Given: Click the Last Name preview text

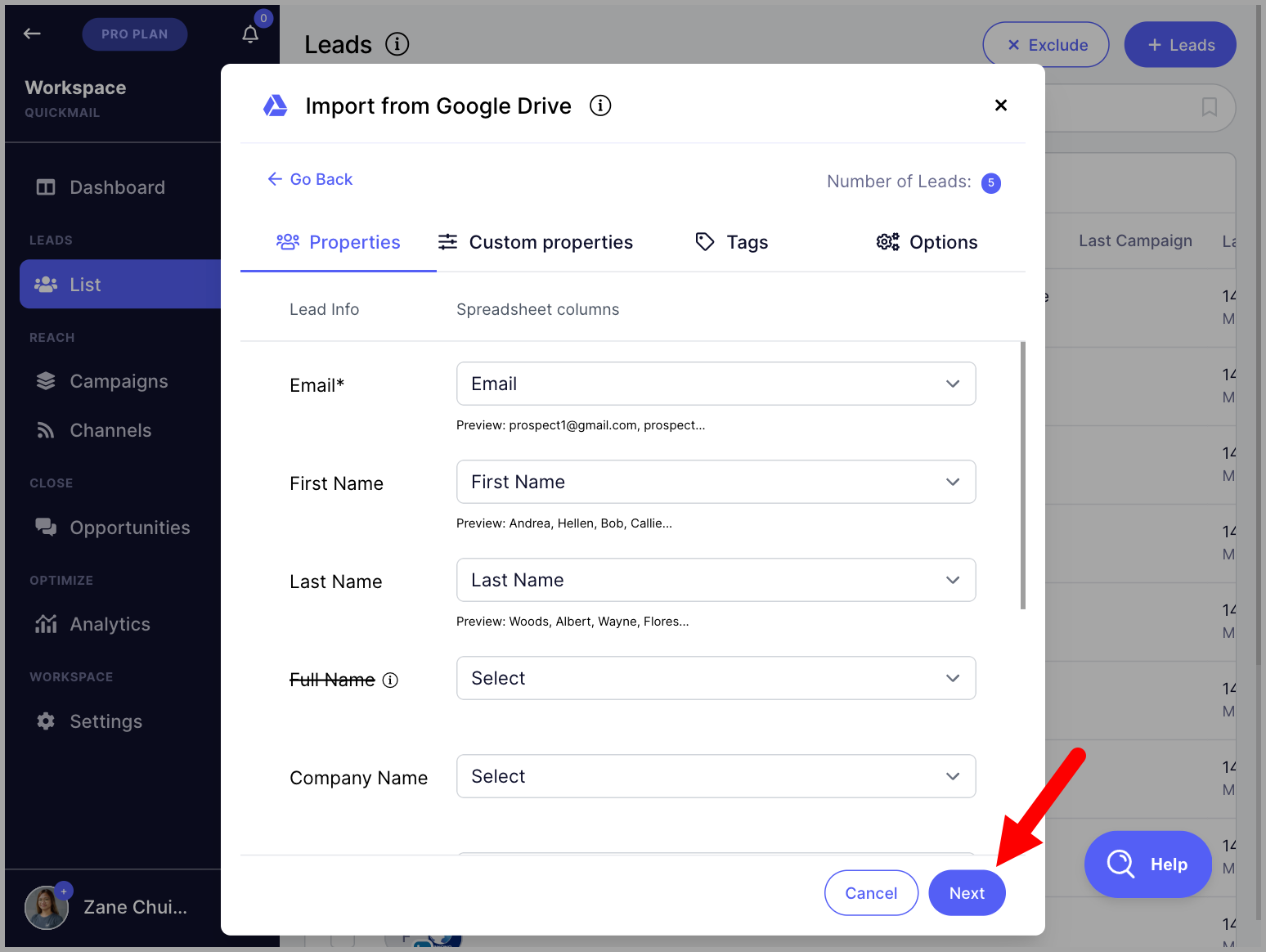Looking at the screenshot, I should tap(572, 622).
